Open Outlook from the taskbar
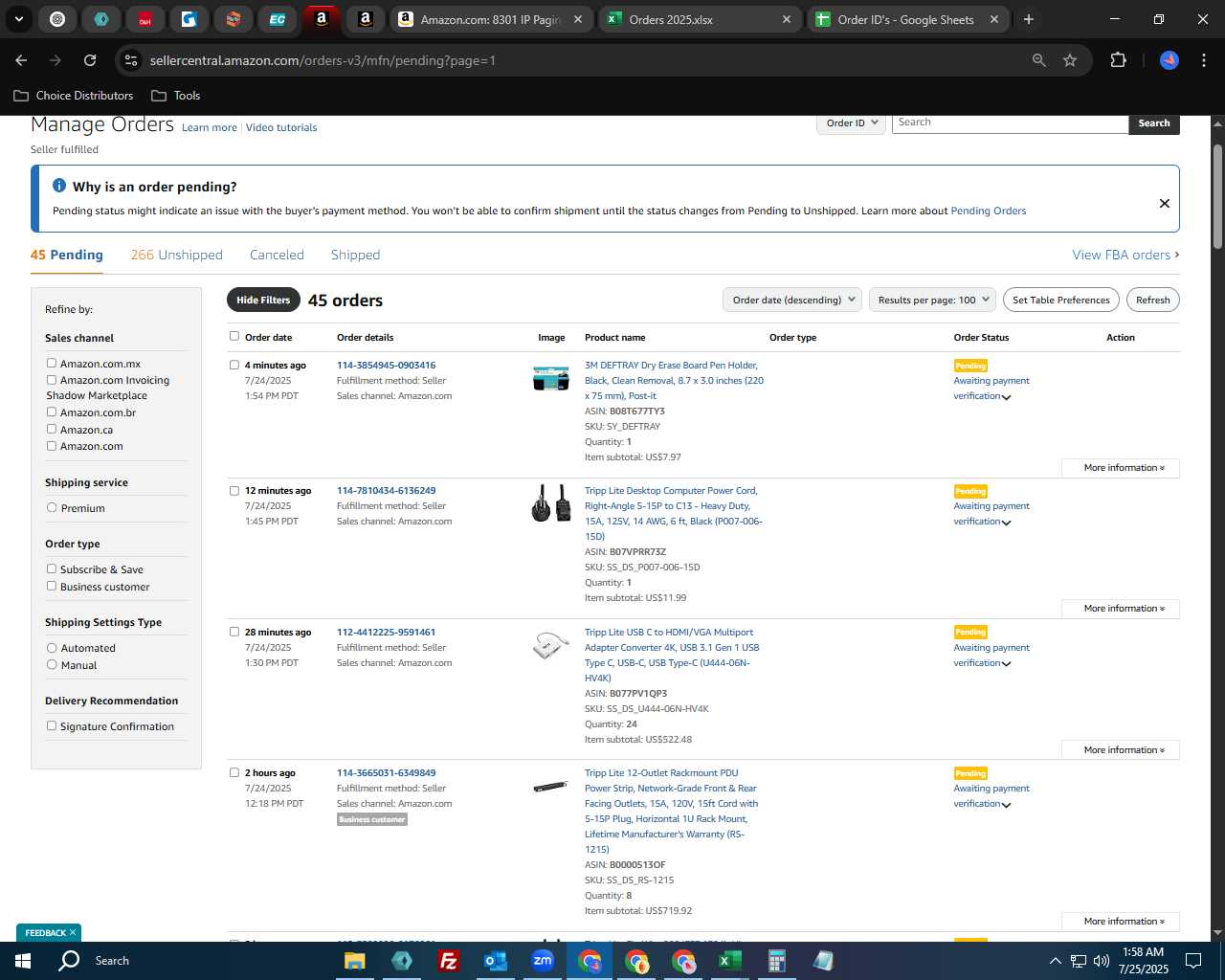Image resolution: width=1225 pixels, height=980 pixels. (496, 961)
